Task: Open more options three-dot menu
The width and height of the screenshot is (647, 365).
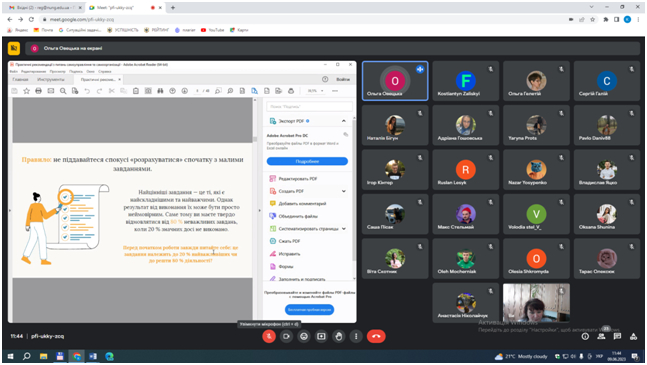Action: [356, 336]
